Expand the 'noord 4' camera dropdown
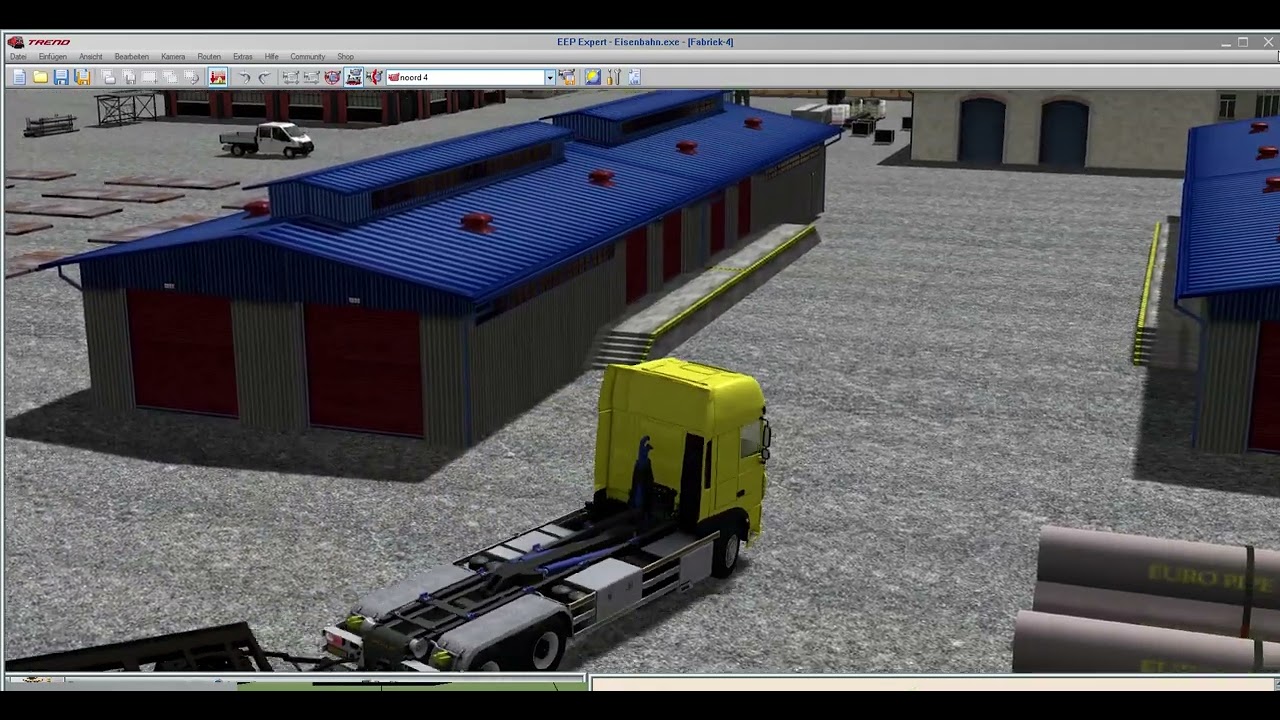The height and width of the screenshot is (720, 1280). pyautogui.click(x=549, y=77)
